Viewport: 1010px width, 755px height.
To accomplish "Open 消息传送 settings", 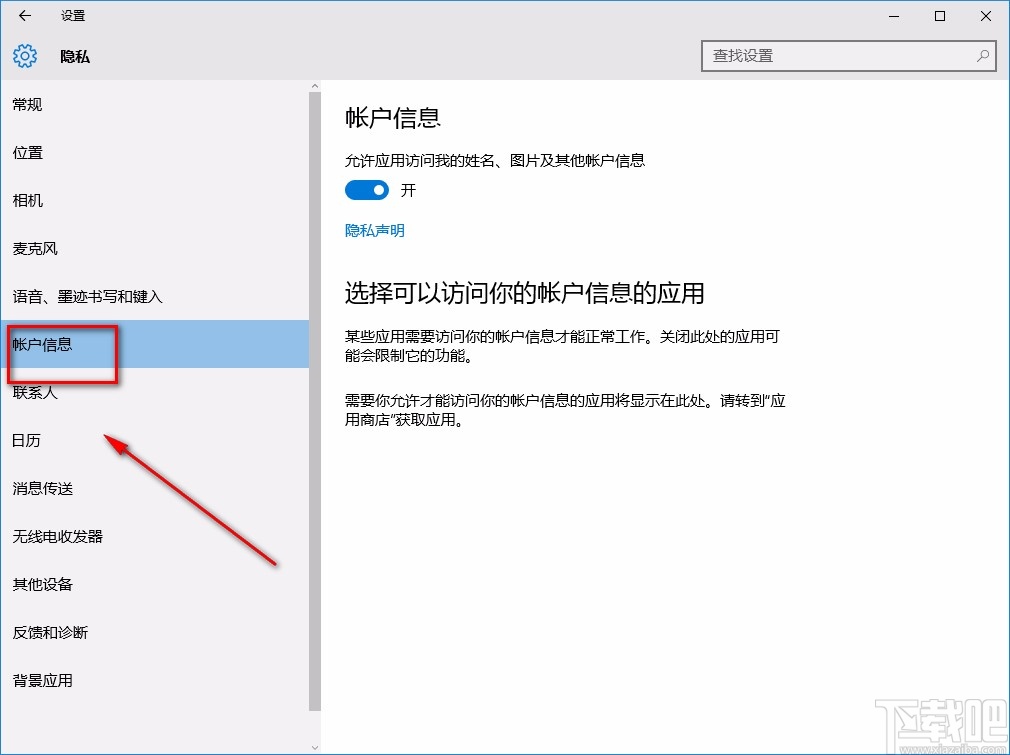I will coord(42,488).
